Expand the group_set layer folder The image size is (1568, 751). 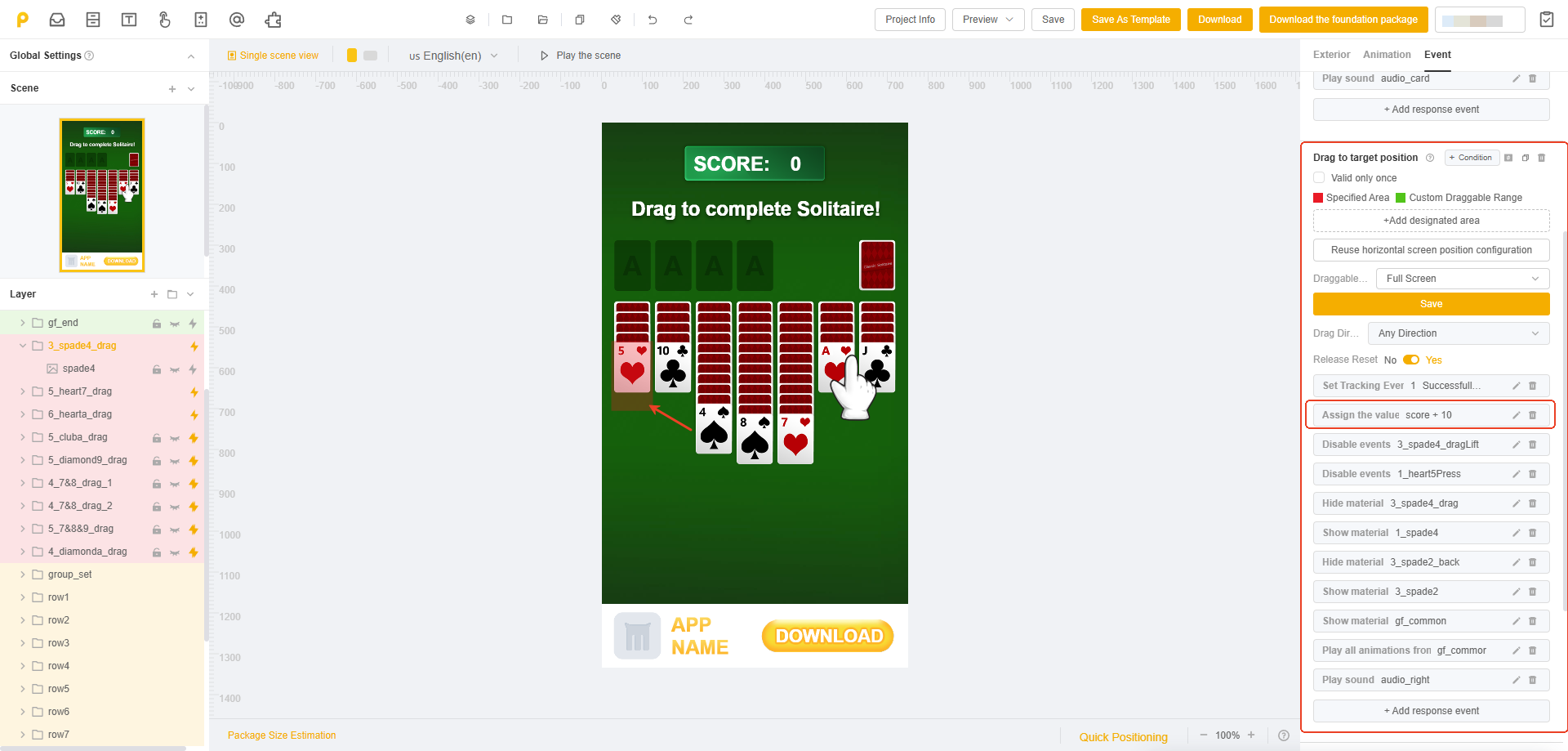(x=23, y=574)
